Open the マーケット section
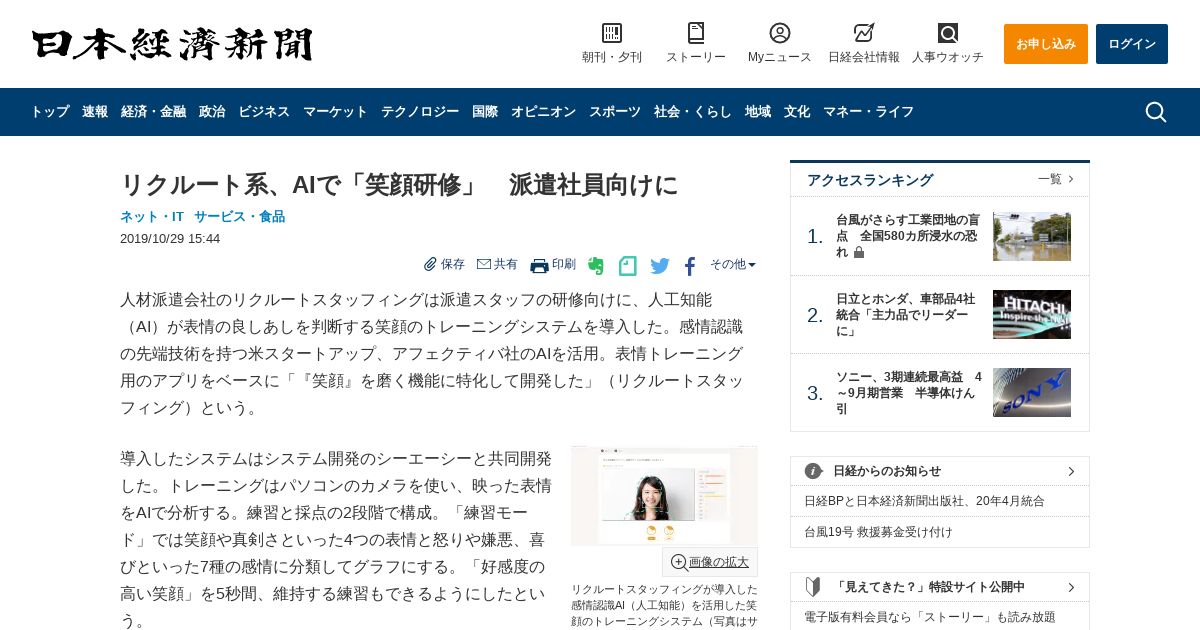 pos(335,112)
